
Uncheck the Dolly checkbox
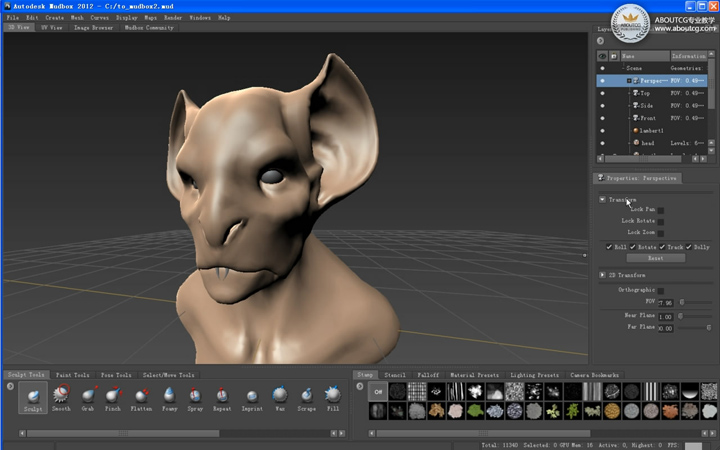coord(689,247)
